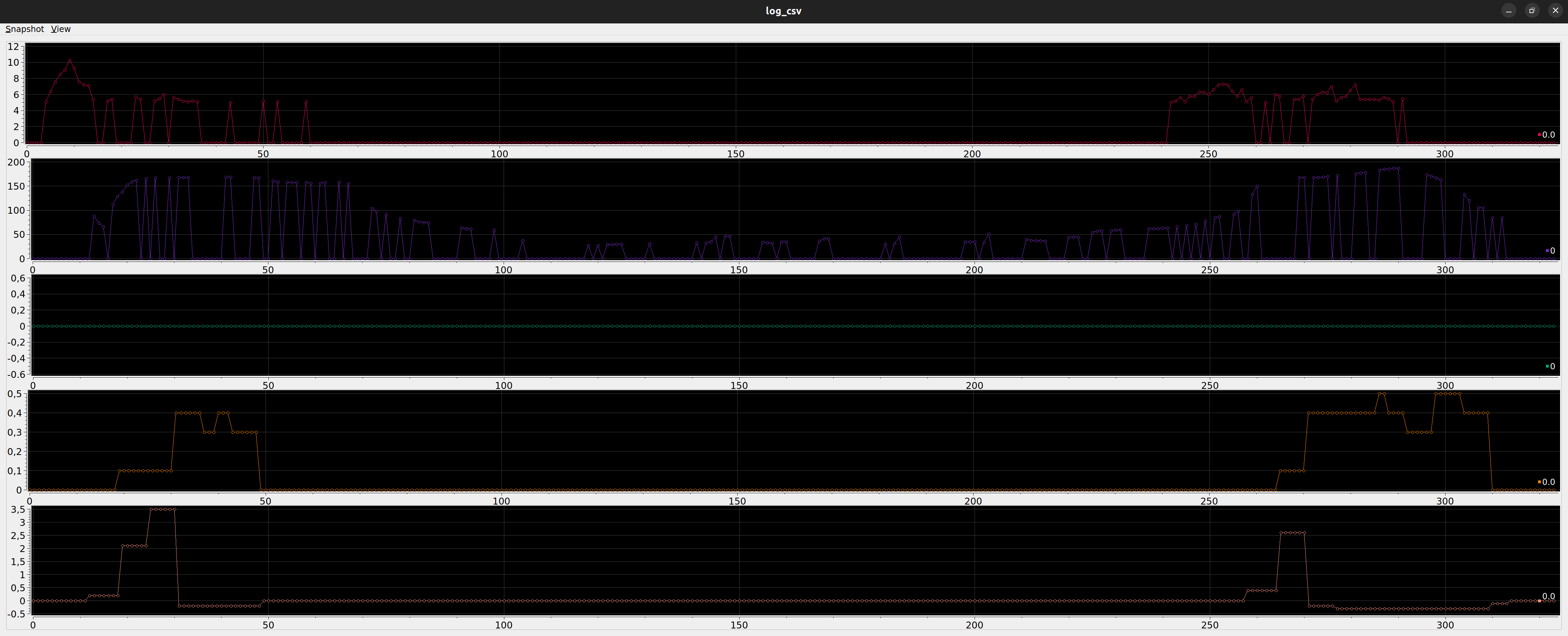Viewport: 1568px width, 636px height.
Task: Click the 3,5 plateau in the bottom plot
Action: (163, 509)
